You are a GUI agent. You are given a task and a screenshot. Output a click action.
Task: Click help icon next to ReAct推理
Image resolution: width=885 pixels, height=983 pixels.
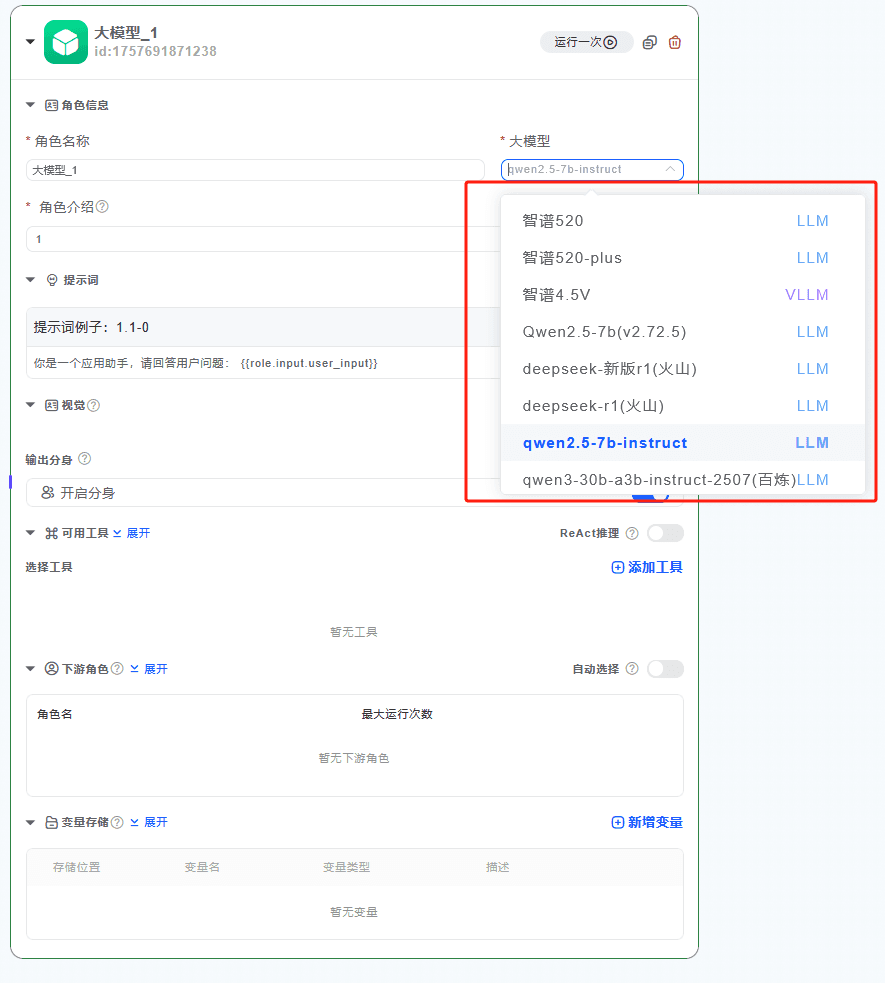(x=632, y=533)
